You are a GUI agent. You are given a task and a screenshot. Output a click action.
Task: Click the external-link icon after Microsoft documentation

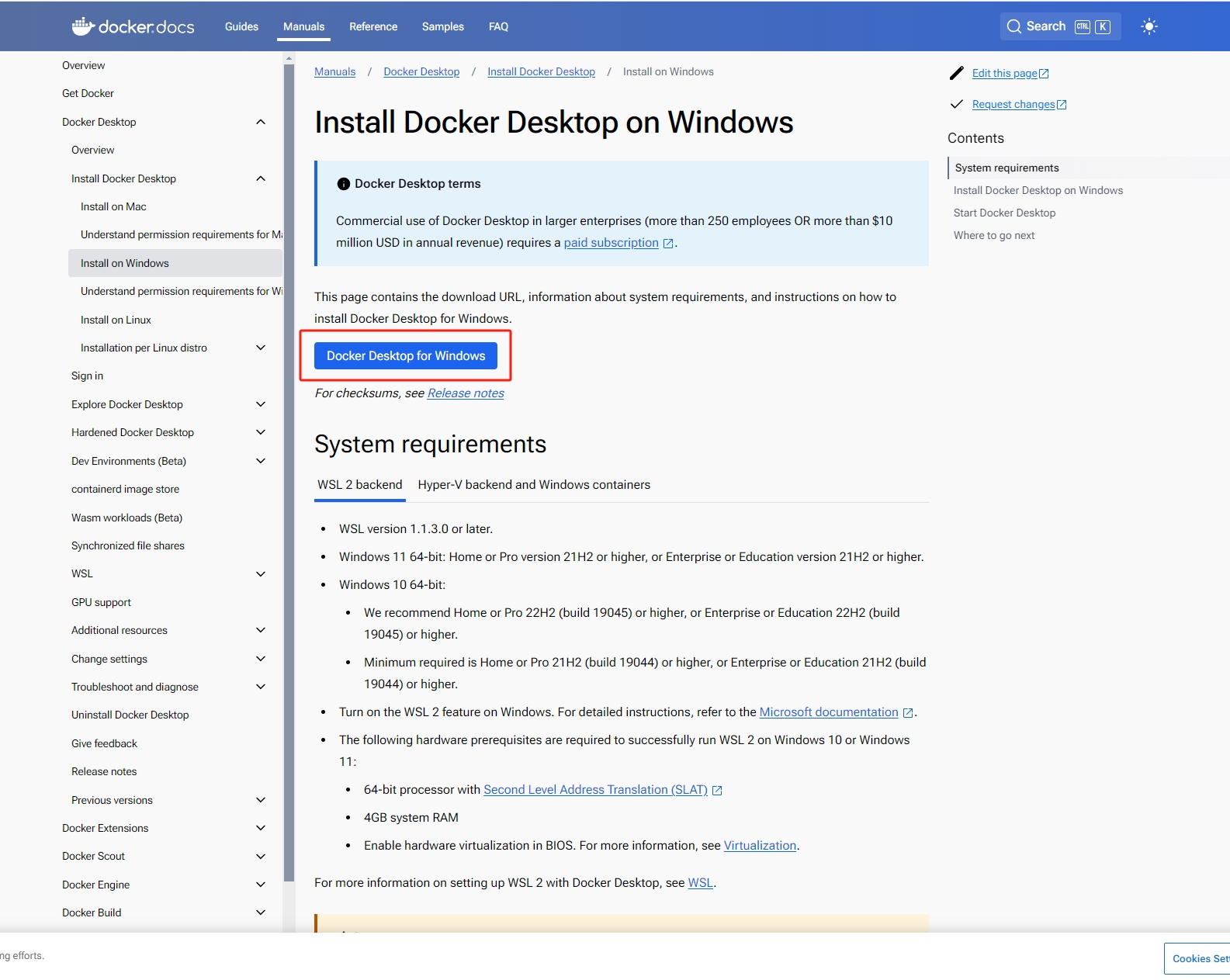pos(908,713)
